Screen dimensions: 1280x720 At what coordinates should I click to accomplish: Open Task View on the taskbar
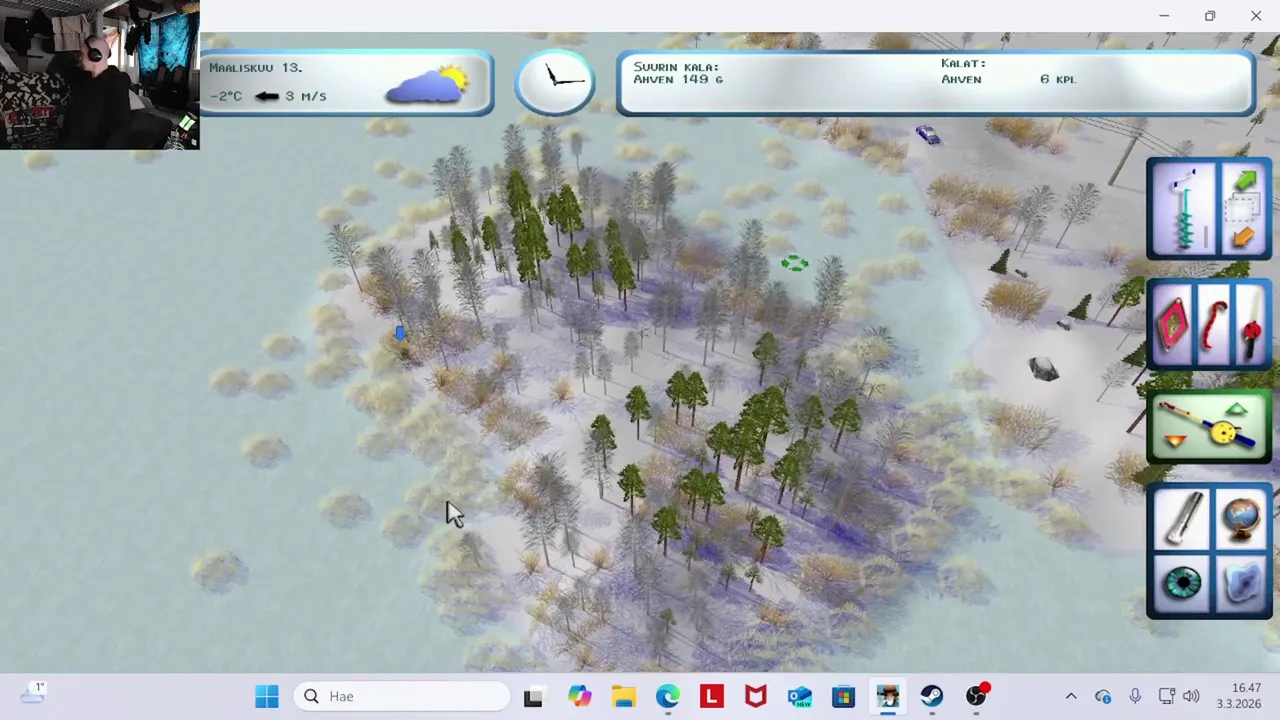[x=533, y=696]
